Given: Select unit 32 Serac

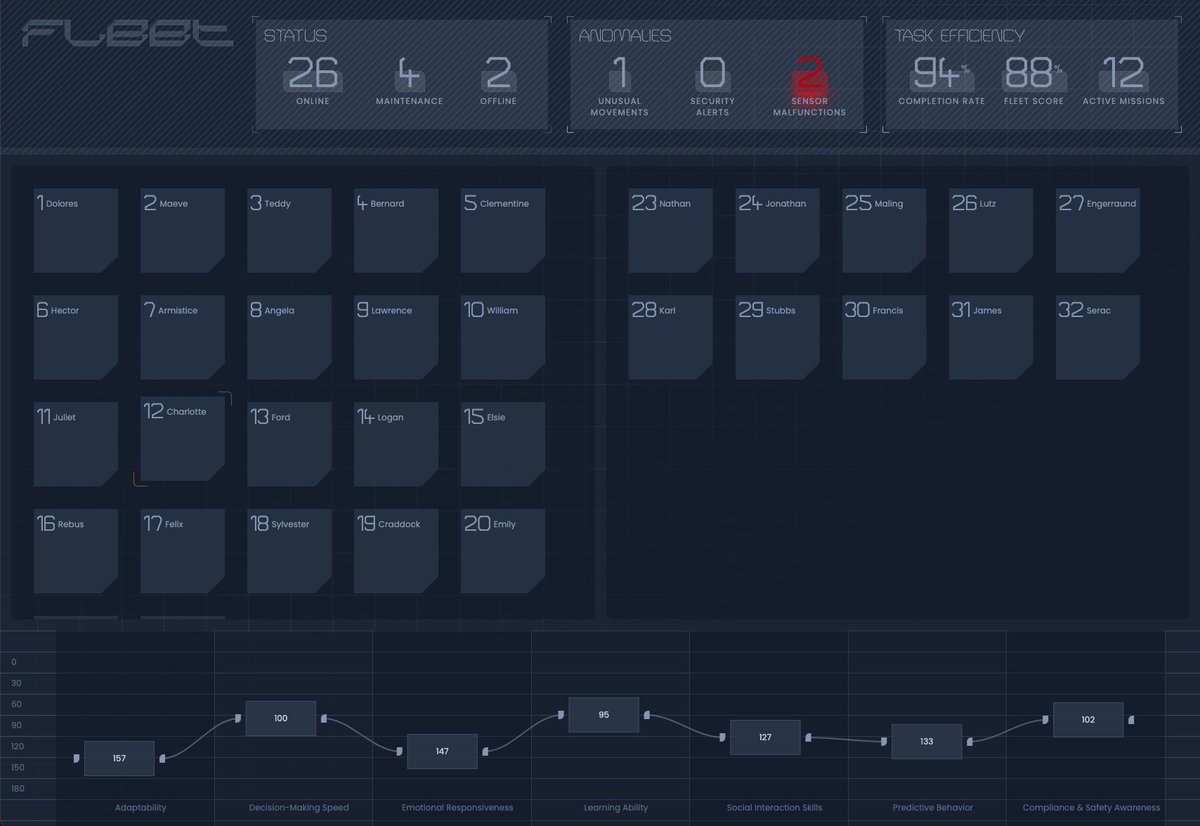Looking at the screenshot, I should coord(1098,337).
